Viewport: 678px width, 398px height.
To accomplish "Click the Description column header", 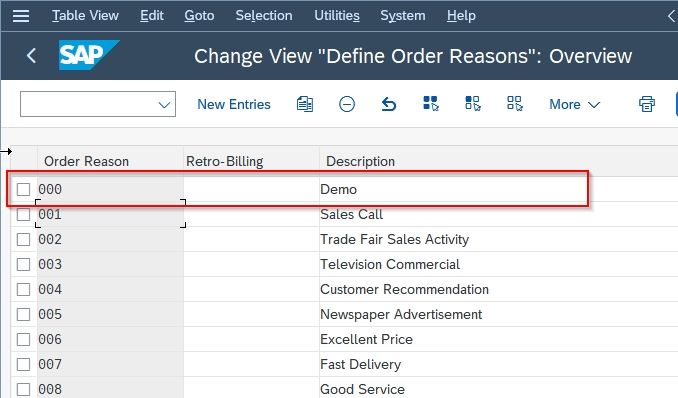I will pyautogui.click(x=498, y=161).
